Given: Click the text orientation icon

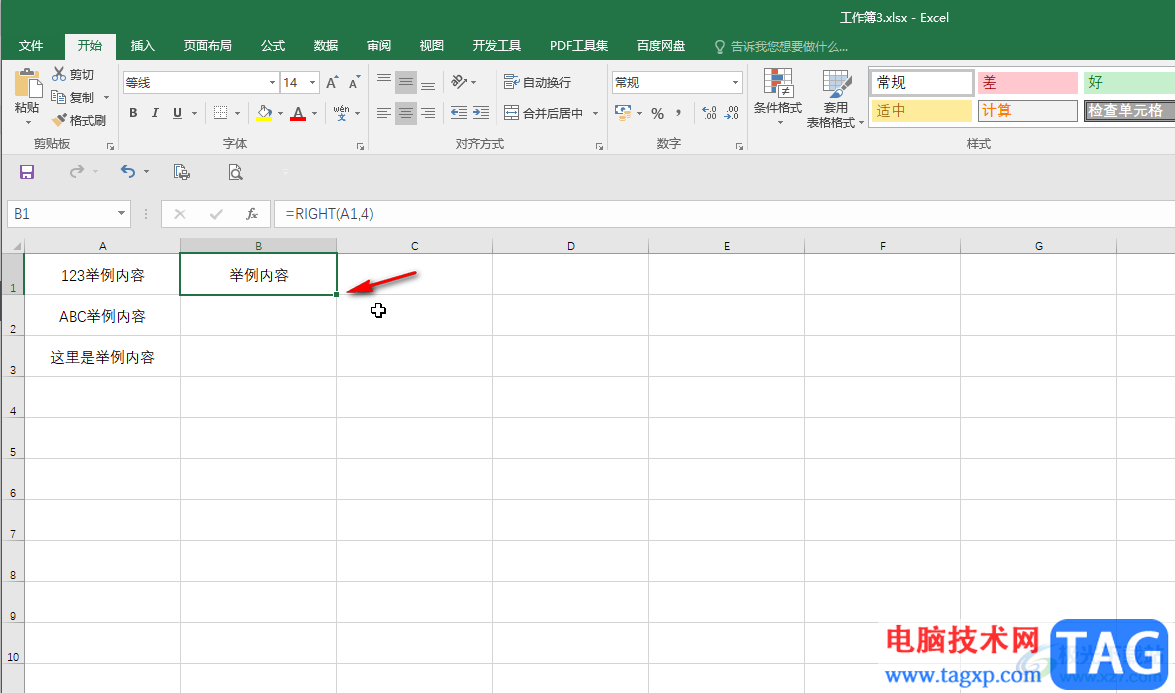Looking at the screenshot, I should (x=459, y=82).
